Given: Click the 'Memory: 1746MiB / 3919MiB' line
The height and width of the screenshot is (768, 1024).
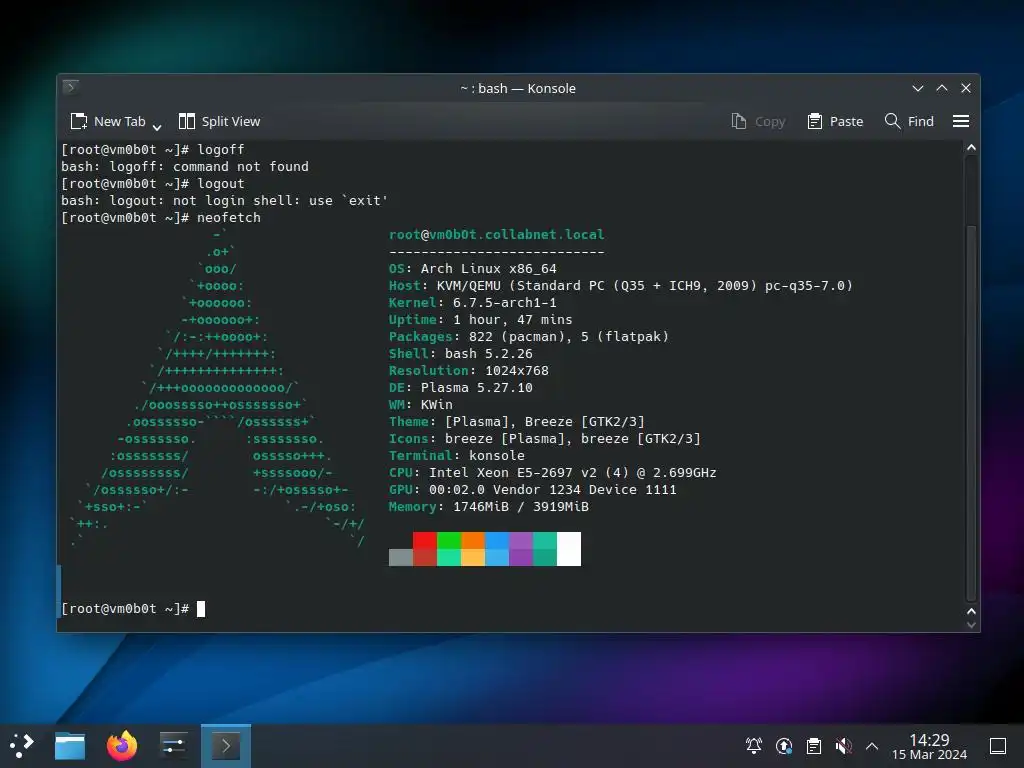Looking at the screenshot, I should (x=488, y=506).
